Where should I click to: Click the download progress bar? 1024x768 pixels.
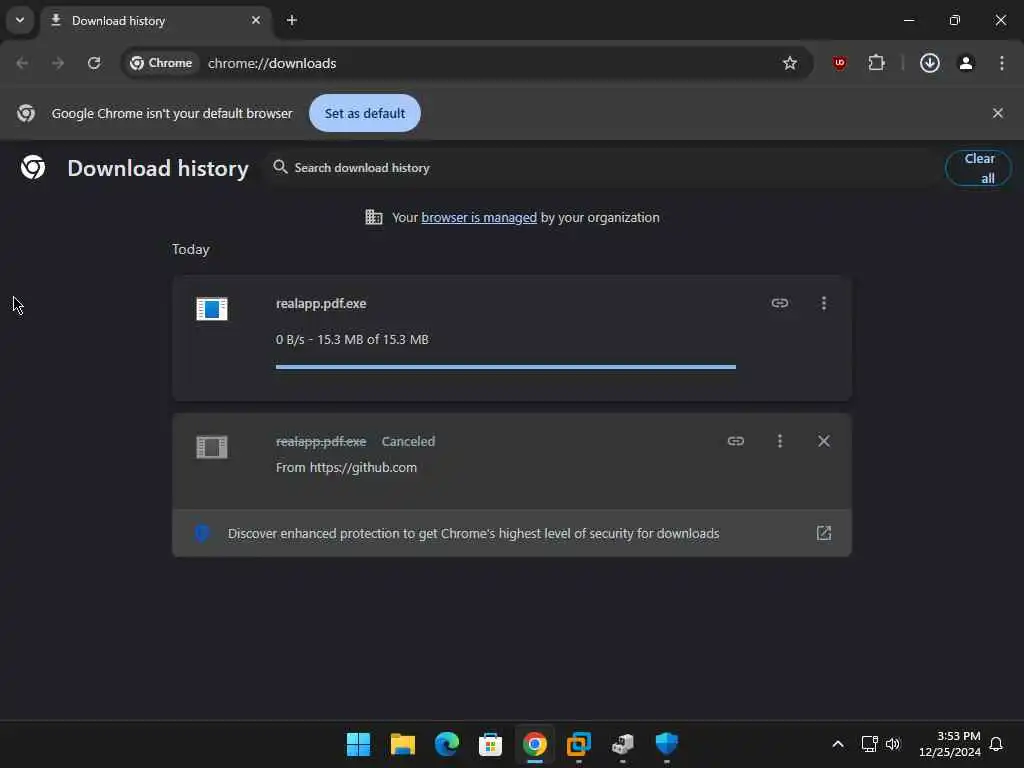(505, 367)
